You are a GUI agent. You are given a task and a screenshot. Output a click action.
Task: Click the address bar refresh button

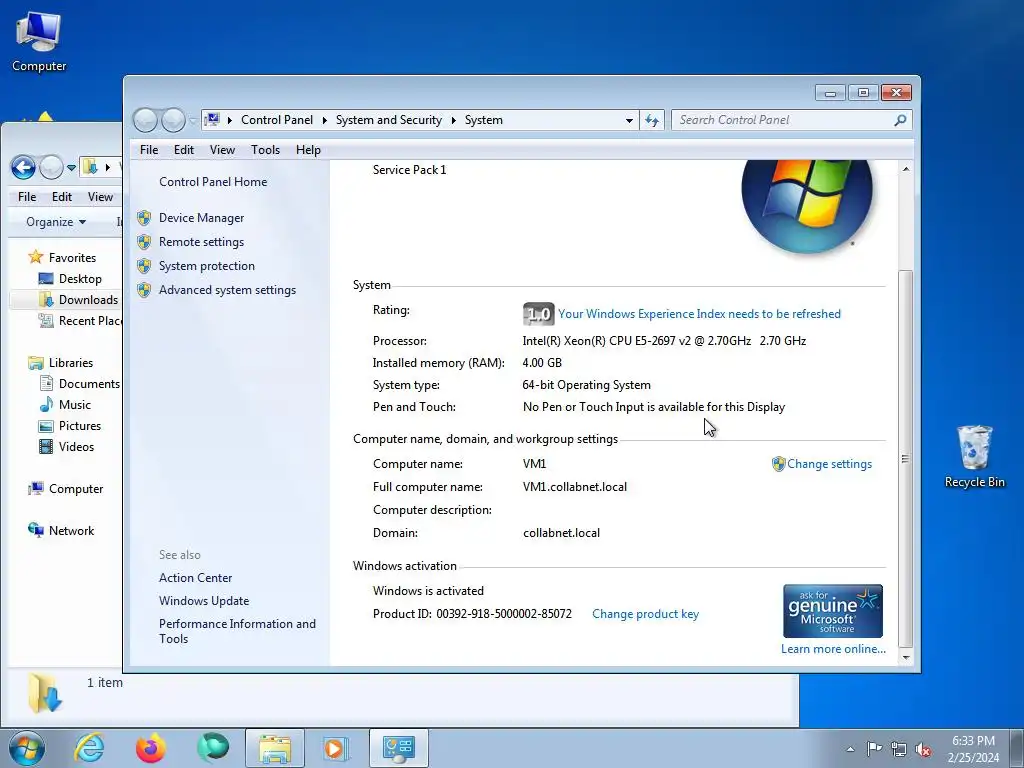point(652,120)
